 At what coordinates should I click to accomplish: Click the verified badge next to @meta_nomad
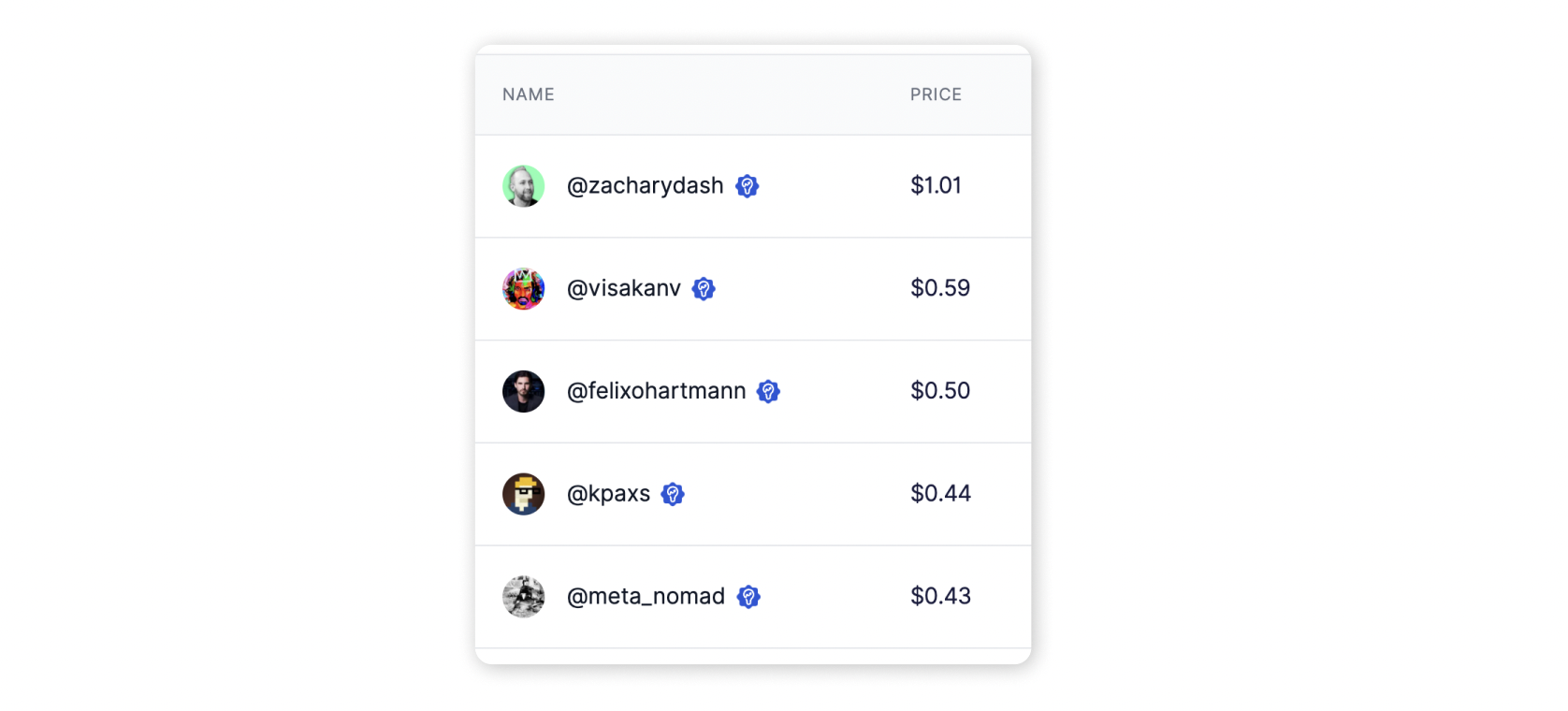coord(748,597)
